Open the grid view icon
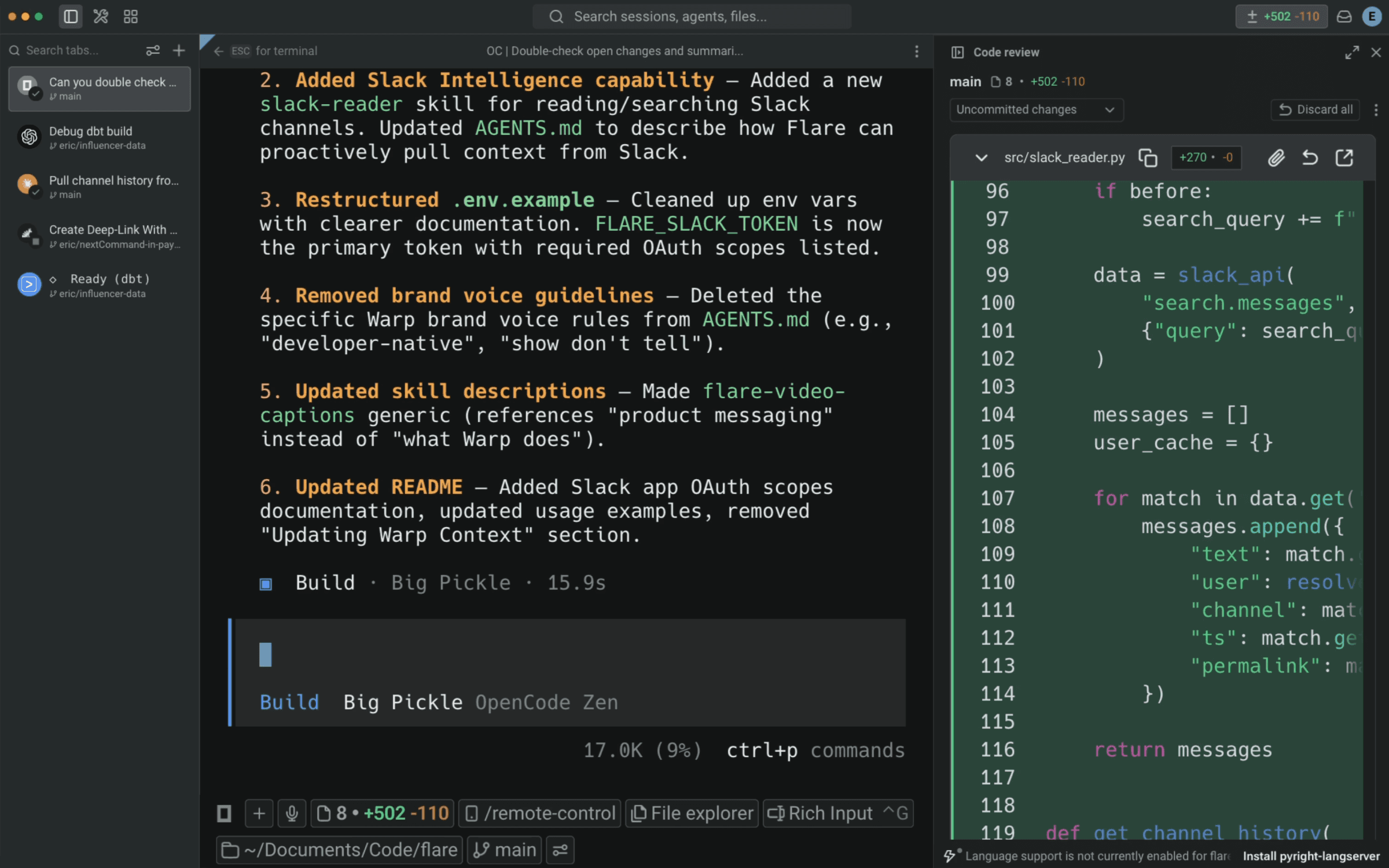 pyautogui.click(x=131, y=16)
